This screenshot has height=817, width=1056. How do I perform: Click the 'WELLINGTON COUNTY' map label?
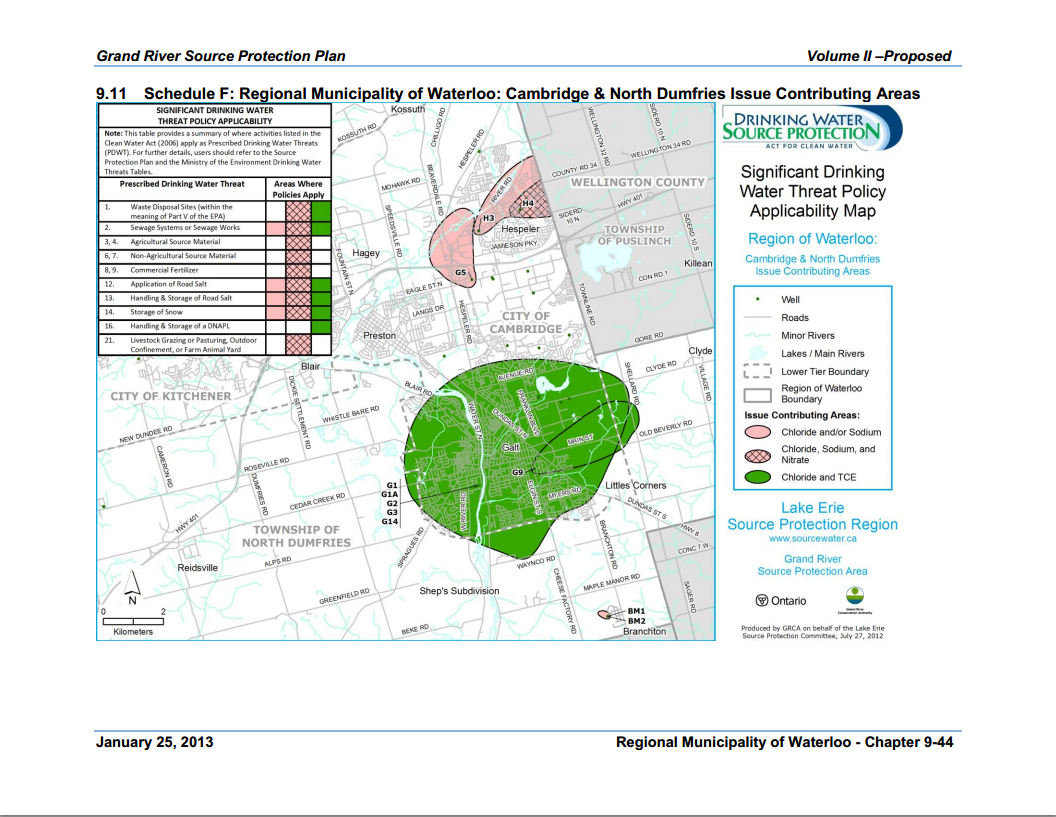tap(638, 183)
